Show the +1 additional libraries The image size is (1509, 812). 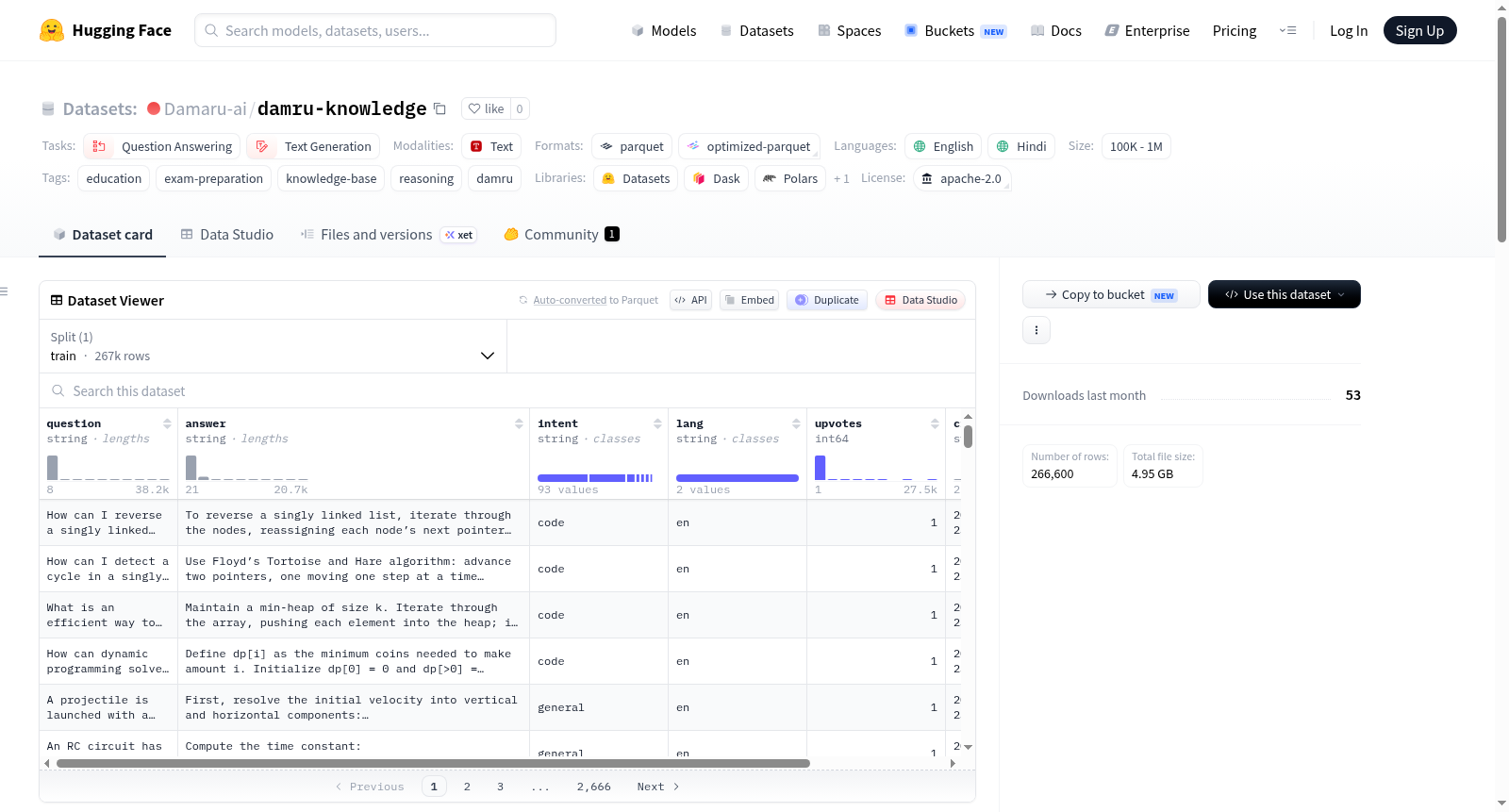[841, 178]
